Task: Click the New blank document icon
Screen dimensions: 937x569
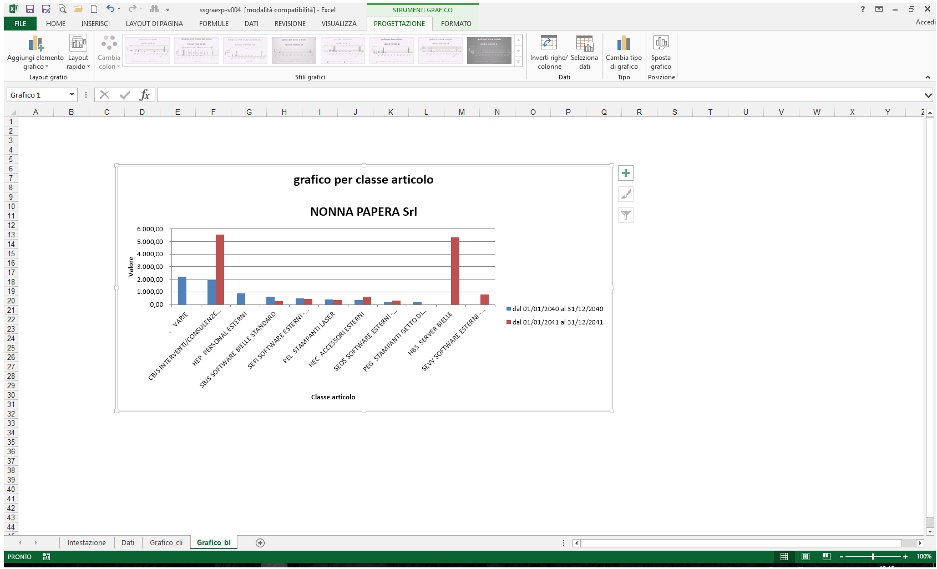Action: point(94,10)
